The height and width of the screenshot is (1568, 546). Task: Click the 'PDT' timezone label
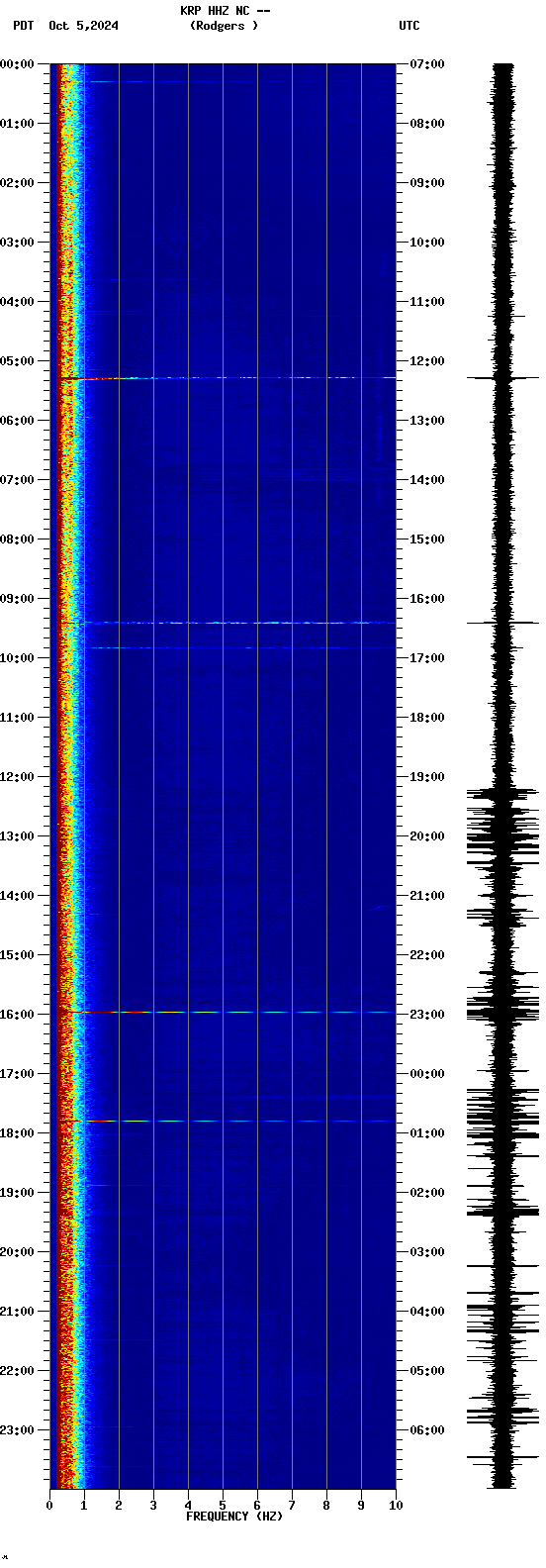24,26
